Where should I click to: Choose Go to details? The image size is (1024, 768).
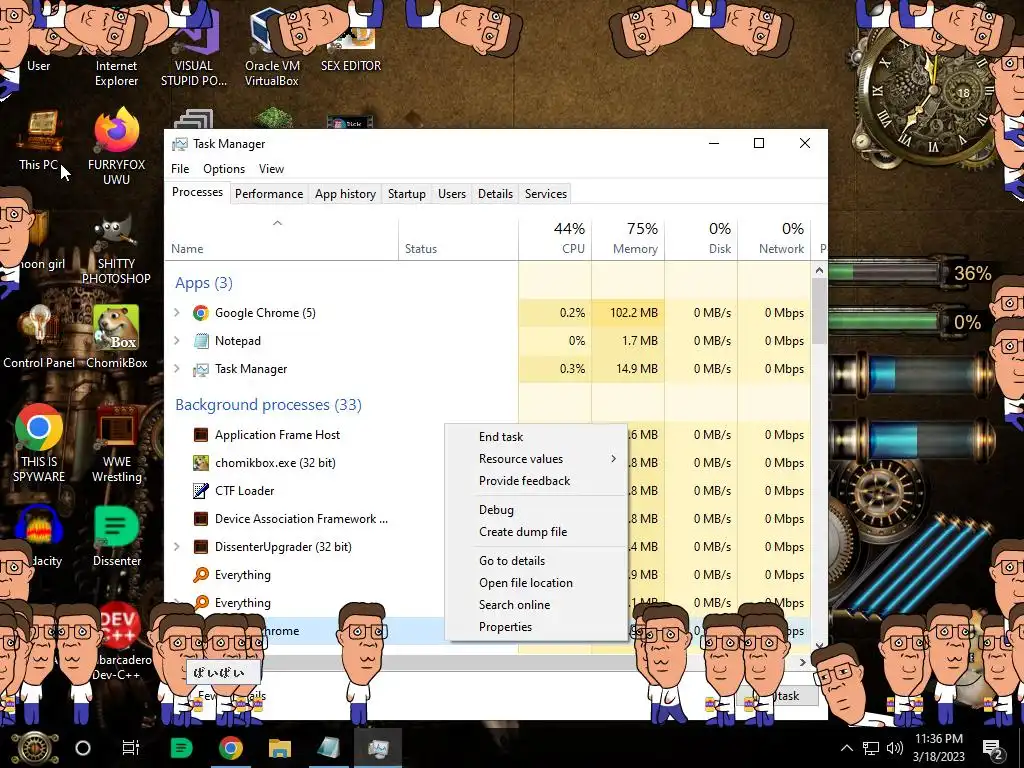(x=536, y=561)
